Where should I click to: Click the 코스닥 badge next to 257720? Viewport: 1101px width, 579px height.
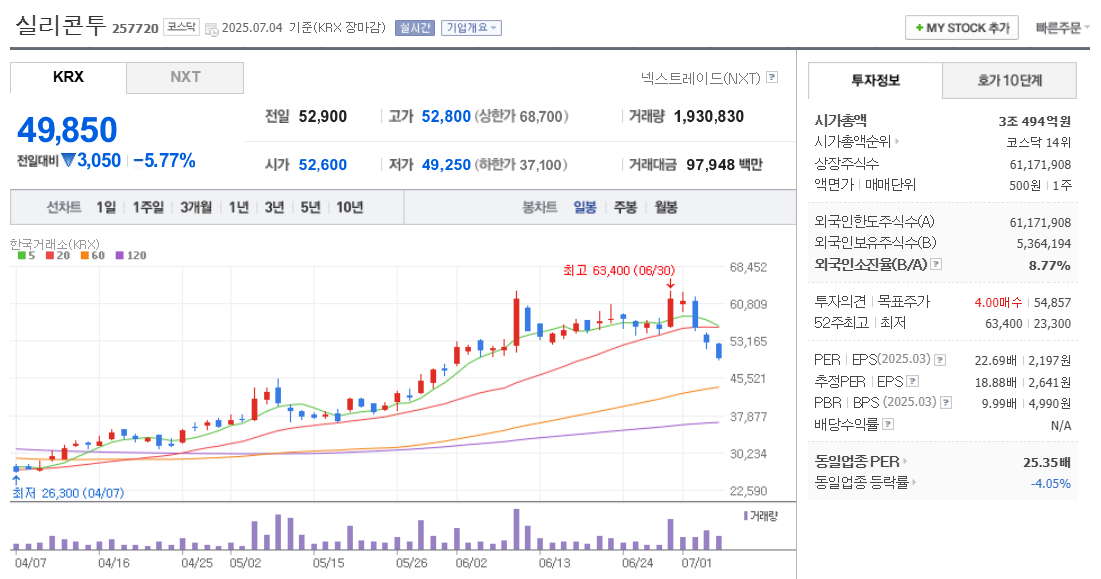click(x=181, y=27)
